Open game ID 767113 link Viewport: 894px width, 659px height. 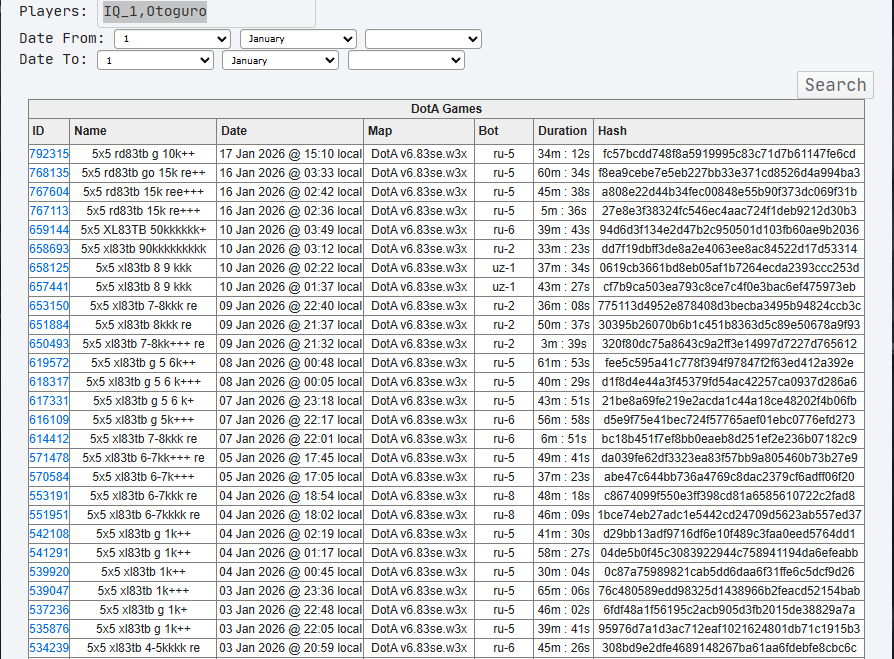tap(49, 211)
